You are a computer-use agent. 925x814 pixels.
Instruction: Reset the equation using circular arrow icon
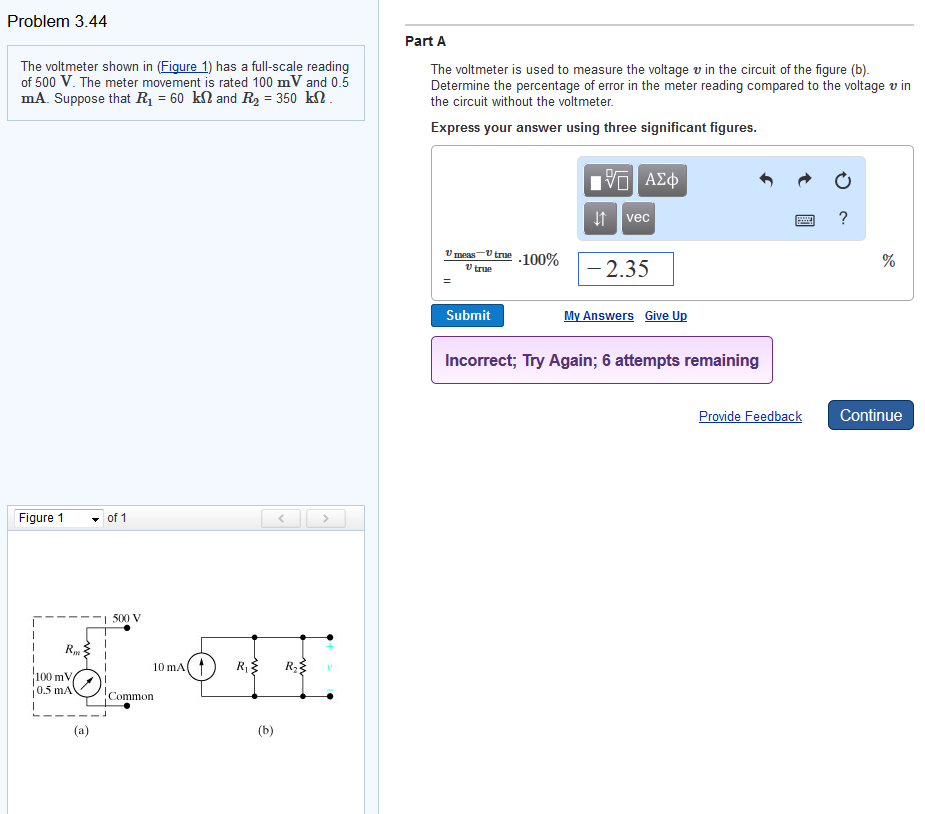843,180
